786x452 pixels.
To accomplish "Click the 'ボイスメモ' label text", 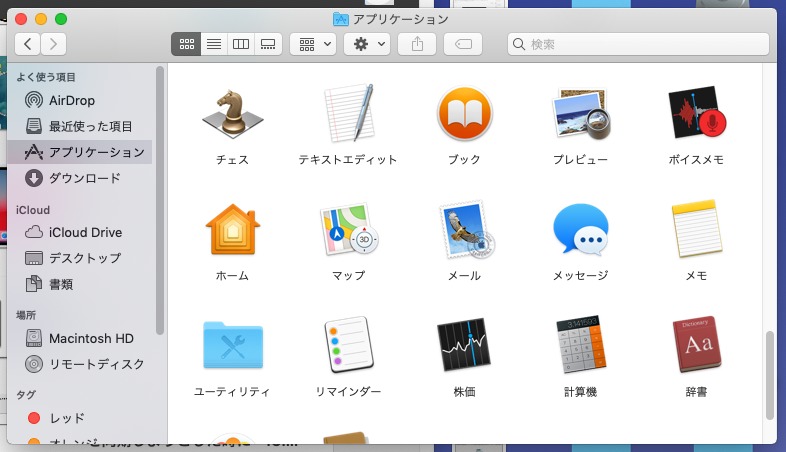I will pos(696,159).
